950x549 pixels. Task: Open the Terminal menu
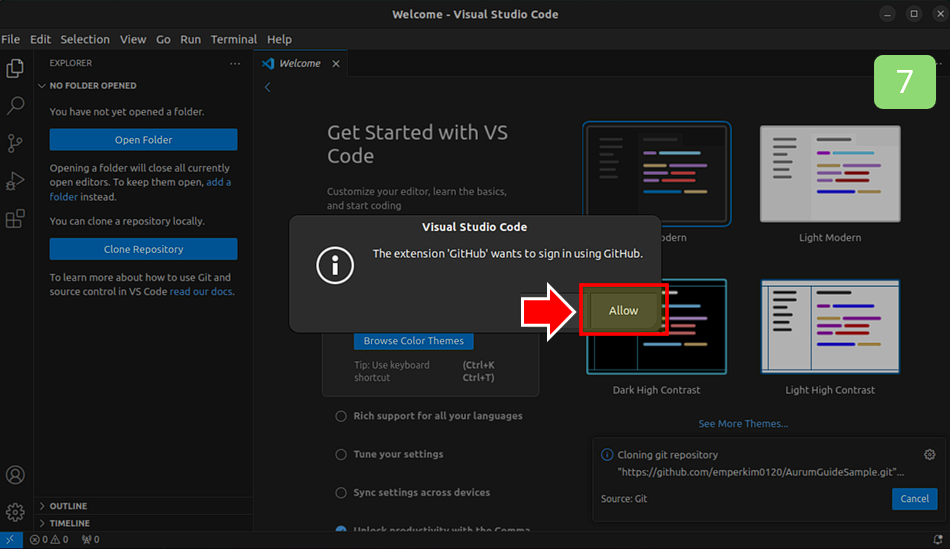point(234,39)
